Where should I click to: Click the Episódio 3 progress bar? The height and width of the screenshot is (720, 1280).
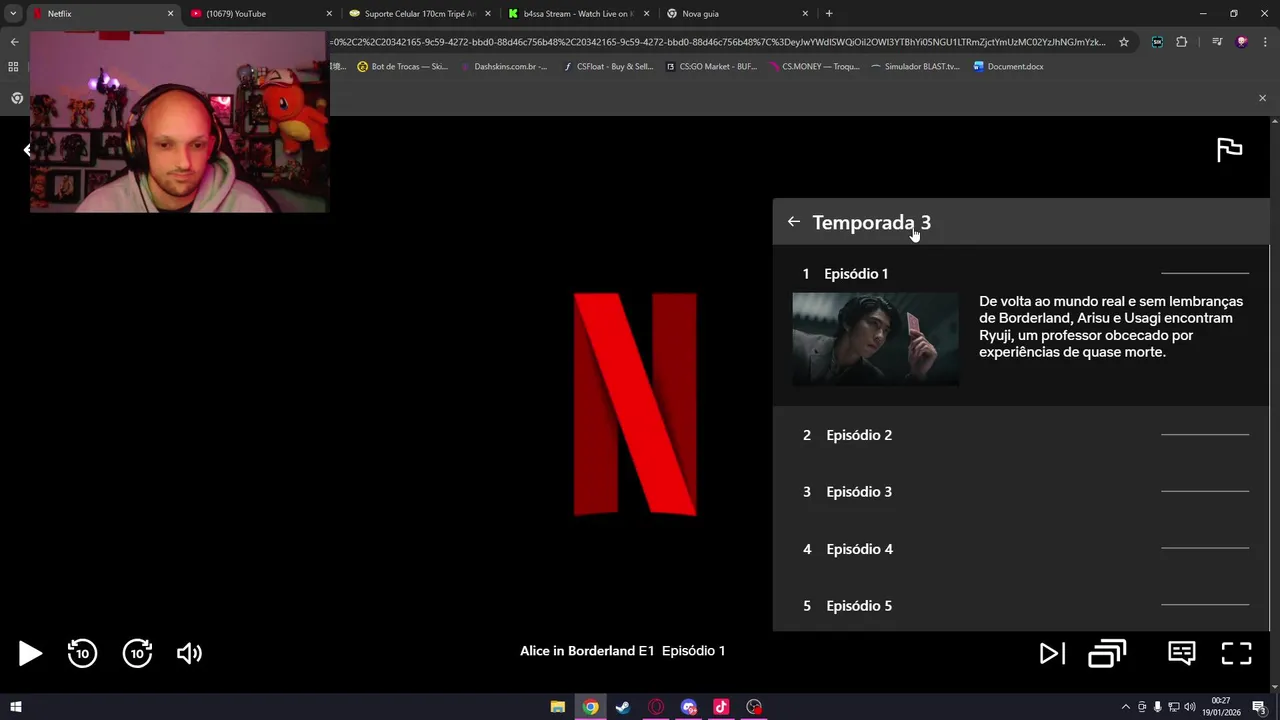pos(1205,492)
